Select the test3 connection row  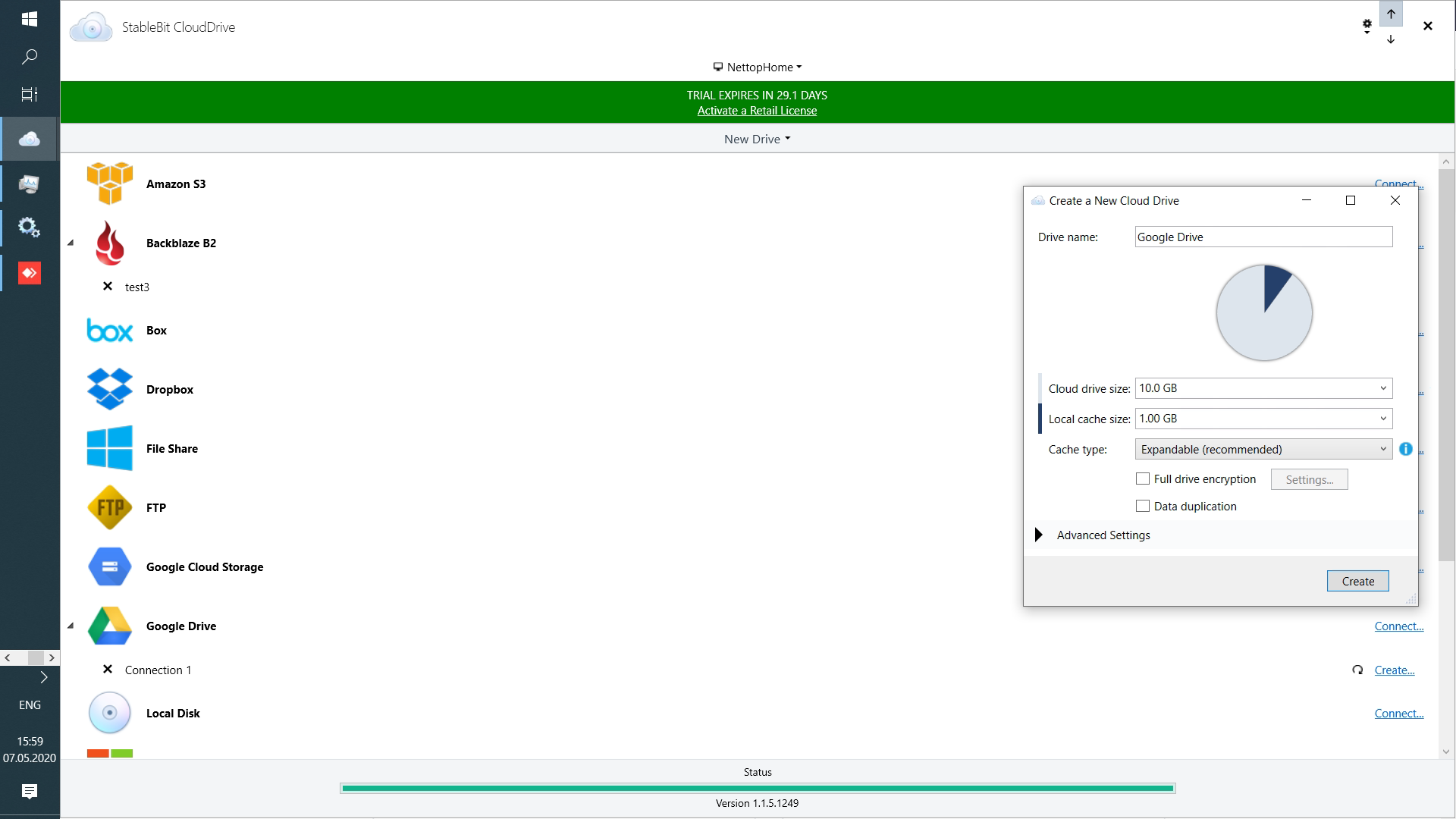point(136,287)
